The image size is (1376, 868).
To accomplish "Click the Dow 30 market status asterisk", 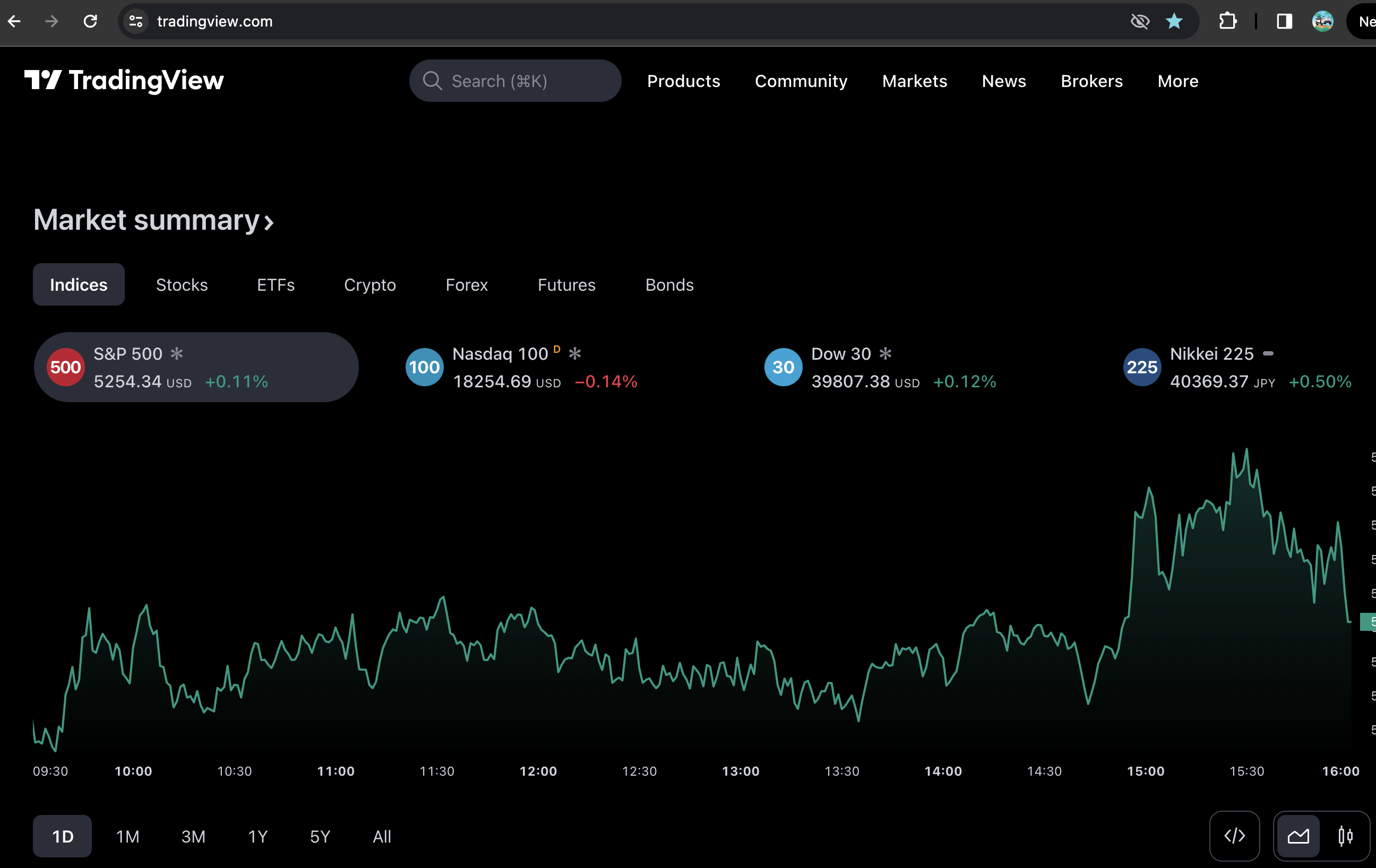I will click(x=885, y=353).
